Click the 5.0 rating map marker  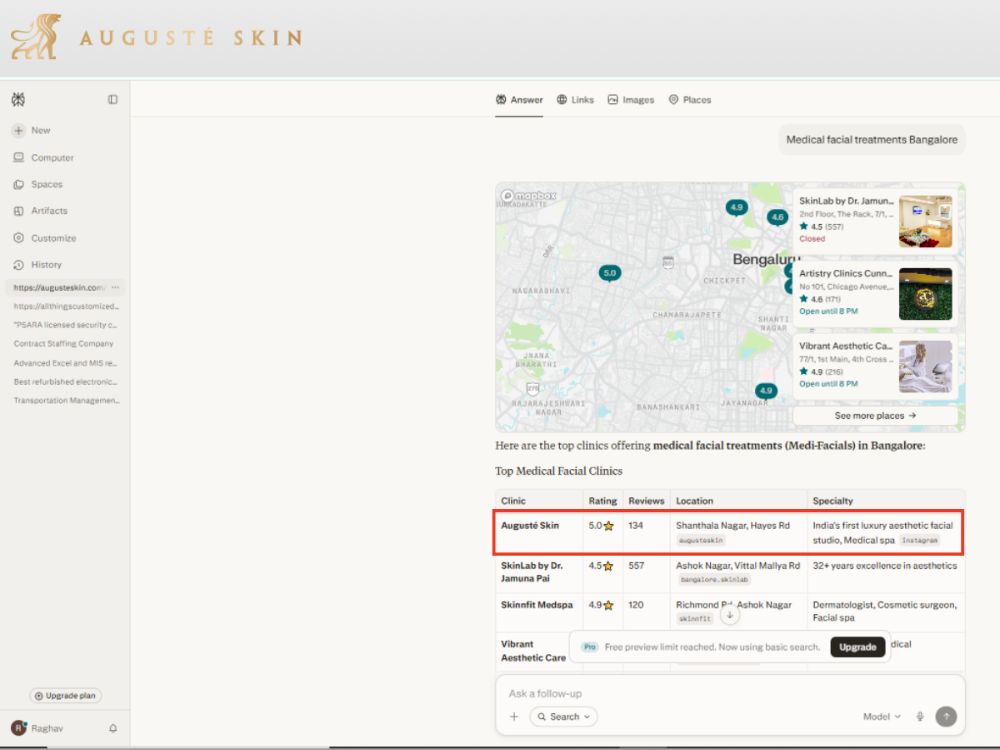[x=610, y=274]
